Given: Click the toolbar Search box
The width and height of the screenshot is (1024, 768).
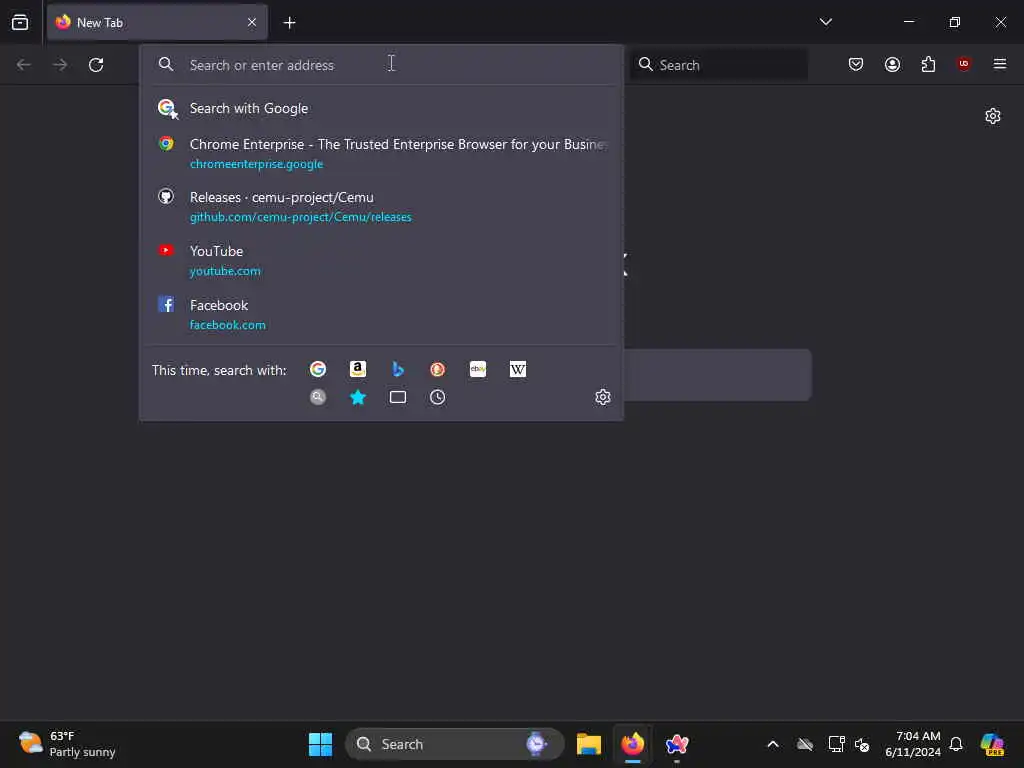Looking at the screenshot, I should (x=718, y=65).
